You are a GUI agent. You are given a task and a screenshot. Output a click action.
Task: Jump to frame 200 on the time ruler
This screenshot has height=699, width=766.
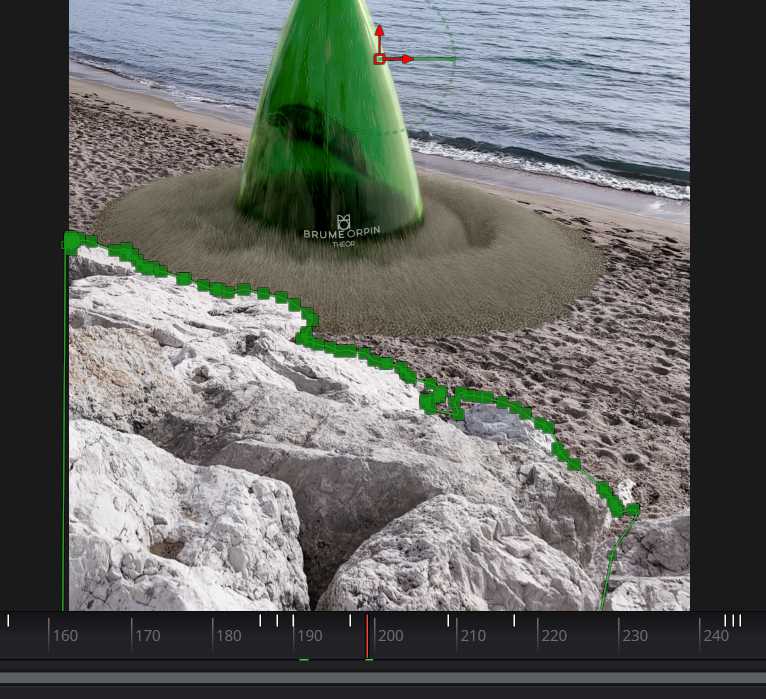391,635
